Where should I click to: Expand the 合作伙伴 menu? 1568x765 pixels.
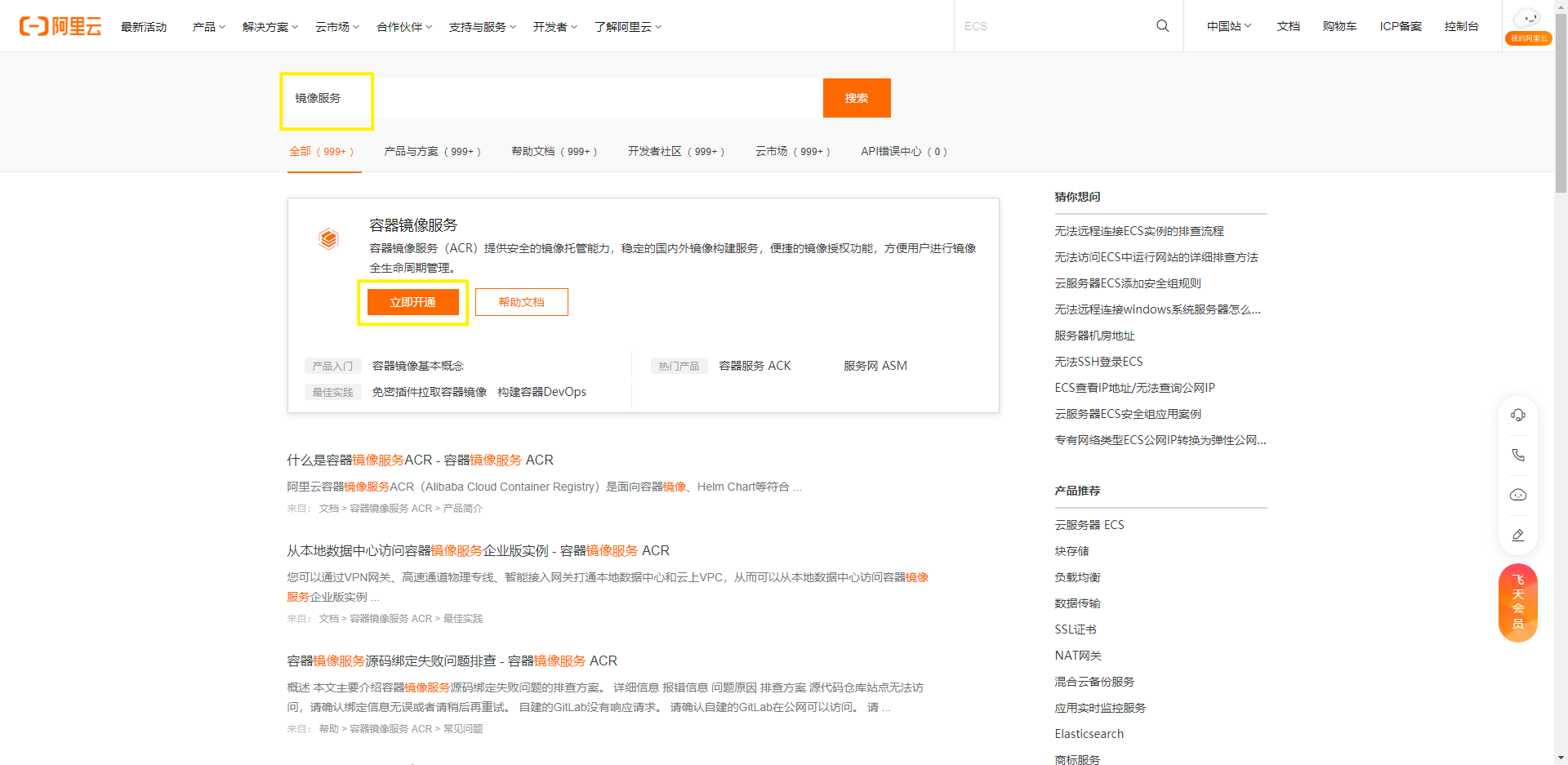404,27
